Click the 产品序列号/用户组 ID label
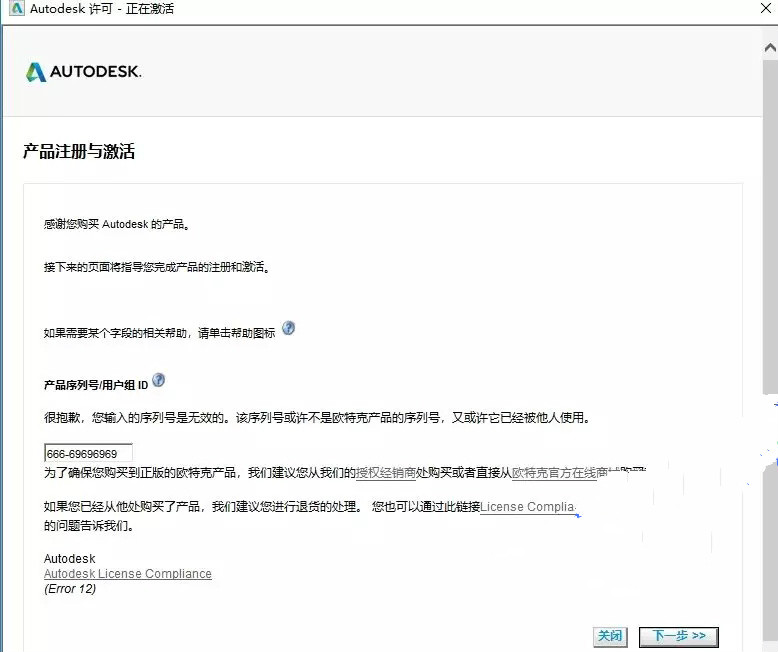The image size is (778, 652). pyautogui.click(x=96, y=385)
